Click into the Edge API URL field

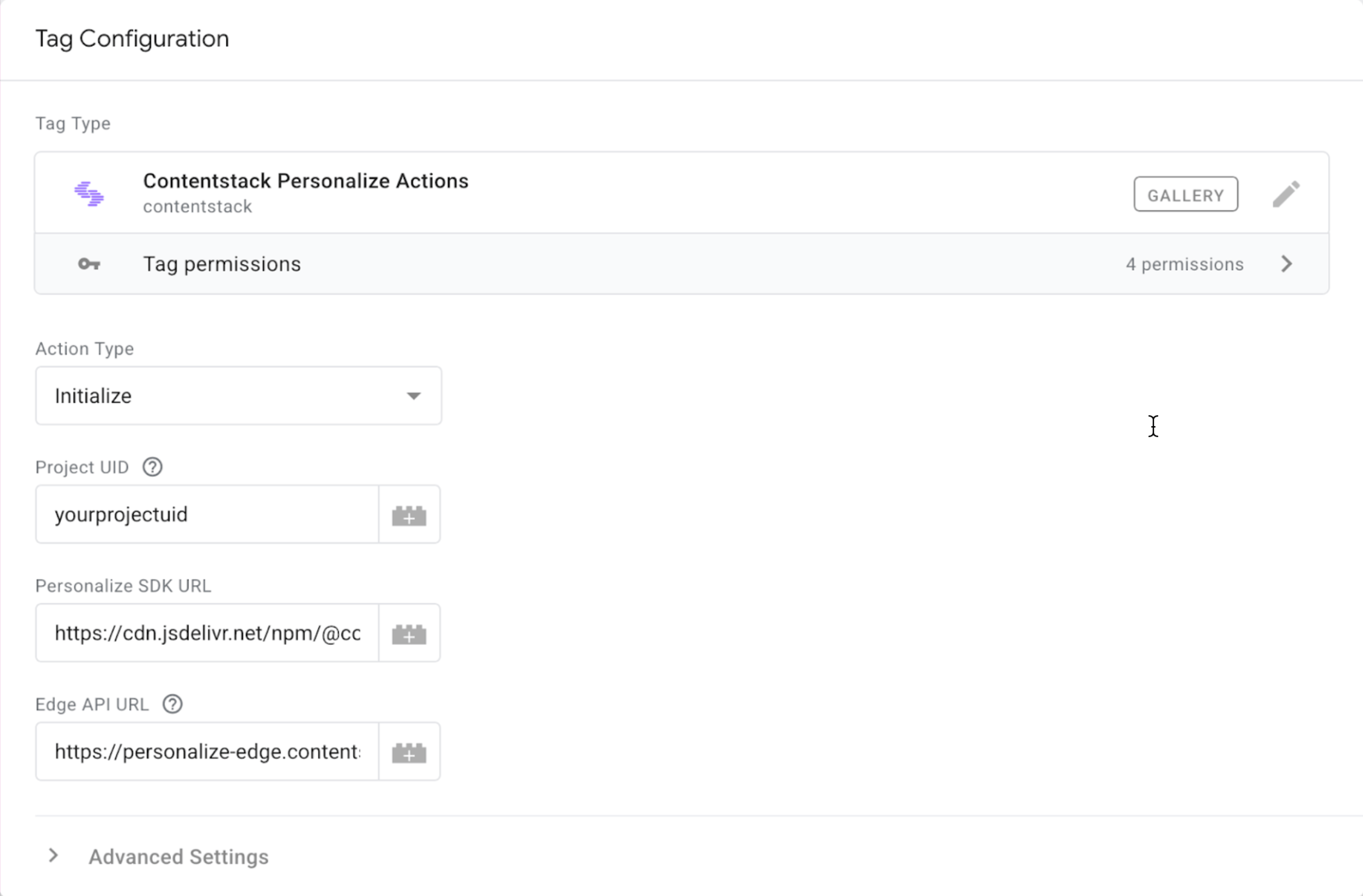[x=207, y=752]
